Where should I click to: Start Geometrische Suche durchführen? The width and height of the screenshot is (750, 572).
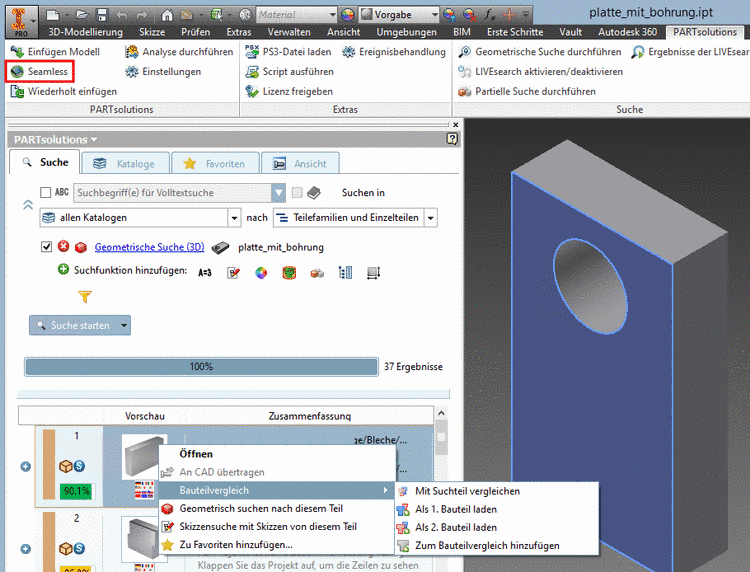tap(540, 52)
